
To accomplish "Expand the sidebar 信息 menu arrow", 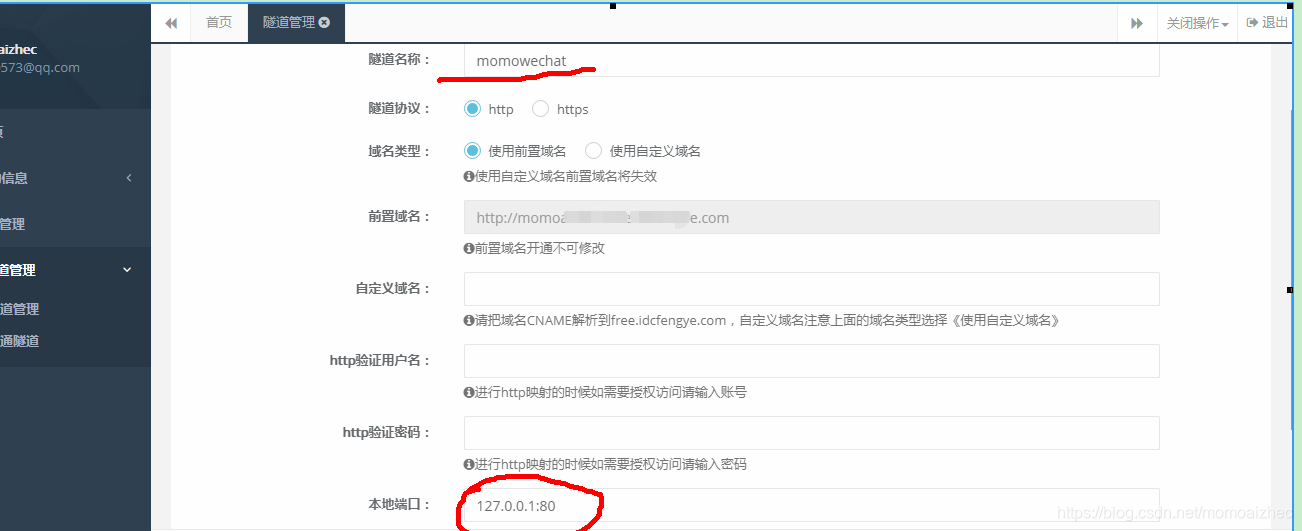I will click(x=129, y=178).
